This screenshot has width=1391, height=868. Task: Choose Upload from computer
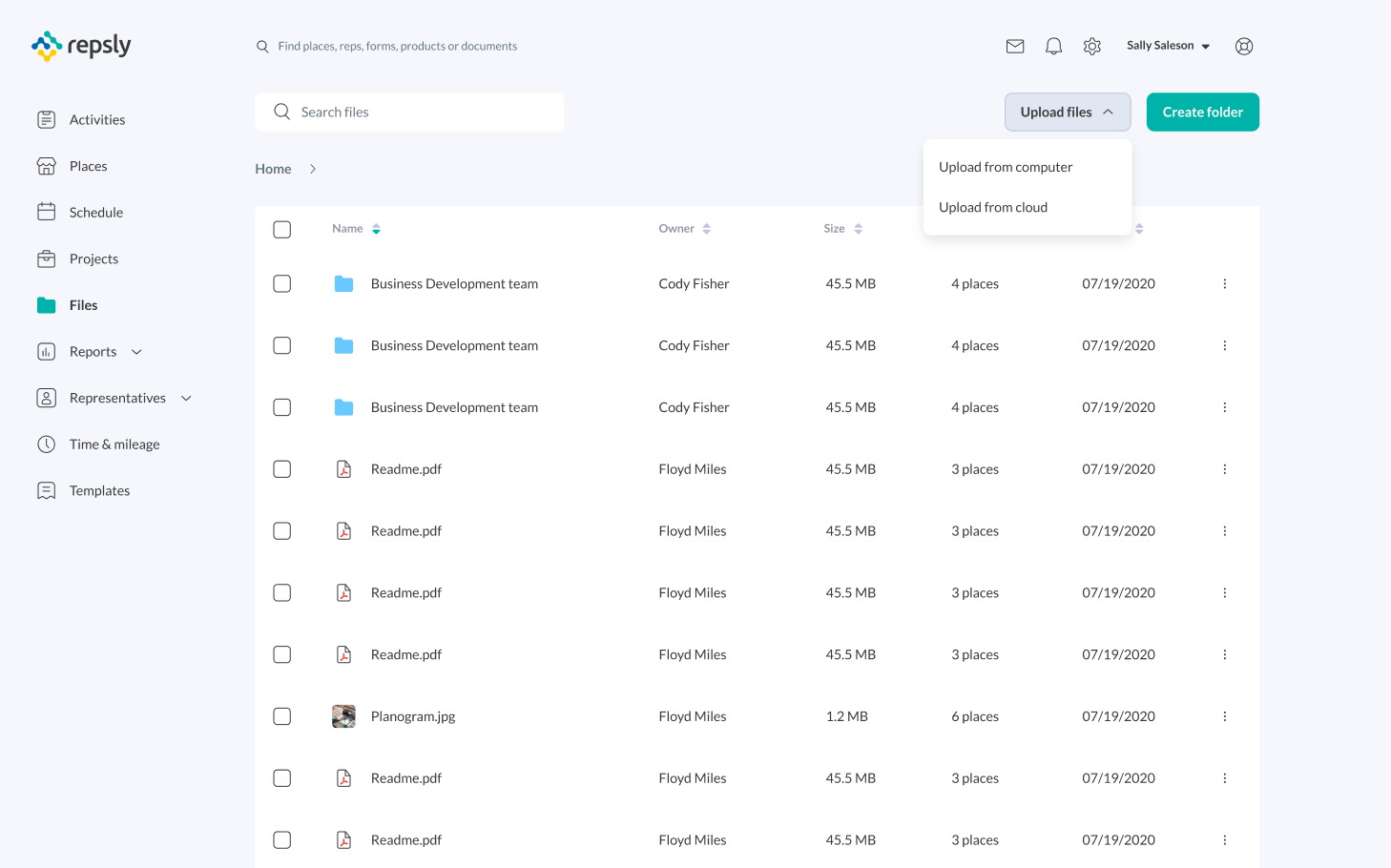click(x=1006, y=167)
